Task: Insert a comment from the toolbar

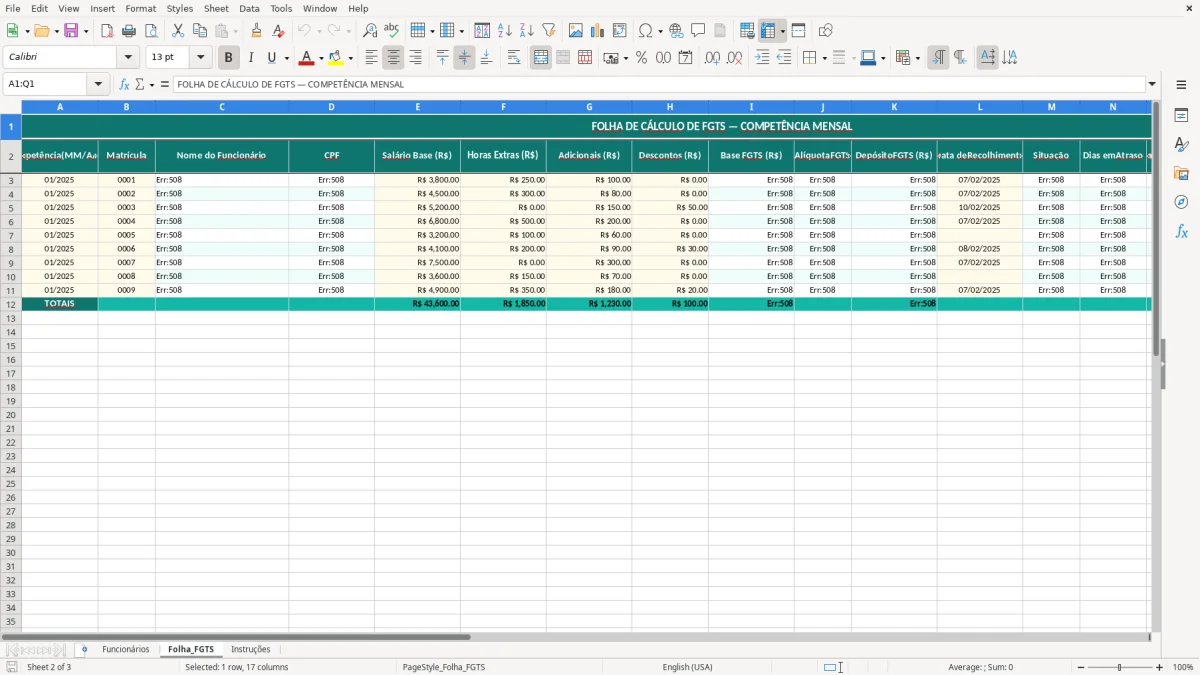Action: point(699,29)
